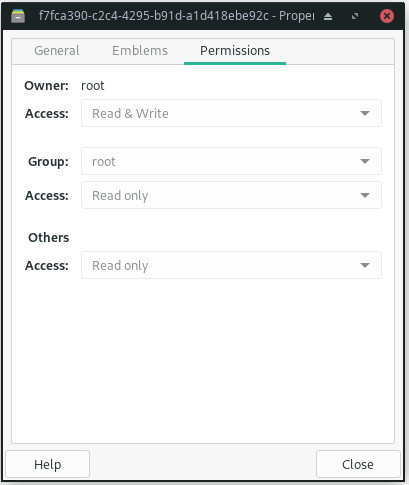409x485 pixels.
Task: Open the Others 'Read only' access combo box
Action: click(x=231, y=265)
